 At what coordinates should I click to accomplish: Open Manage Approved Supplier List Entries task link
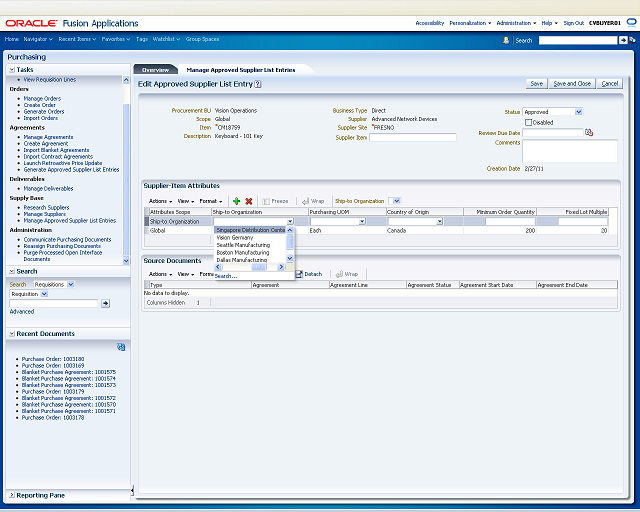point(69,220)
